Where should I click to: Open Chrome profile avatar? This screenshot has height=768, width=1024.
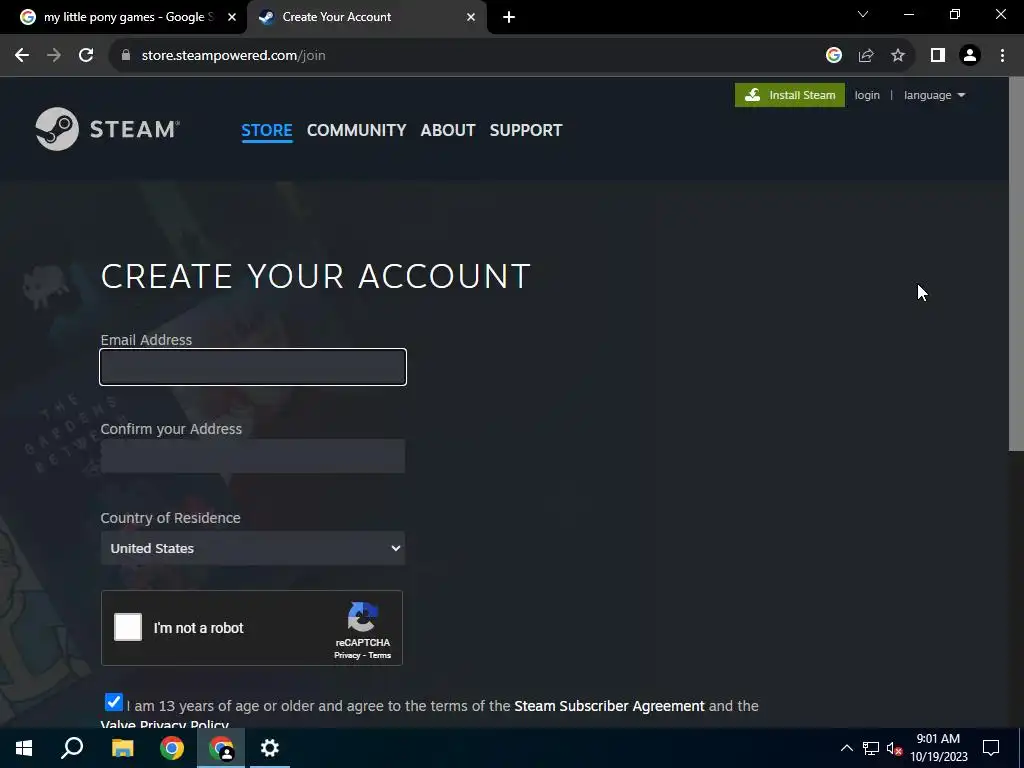pos(970,56)
